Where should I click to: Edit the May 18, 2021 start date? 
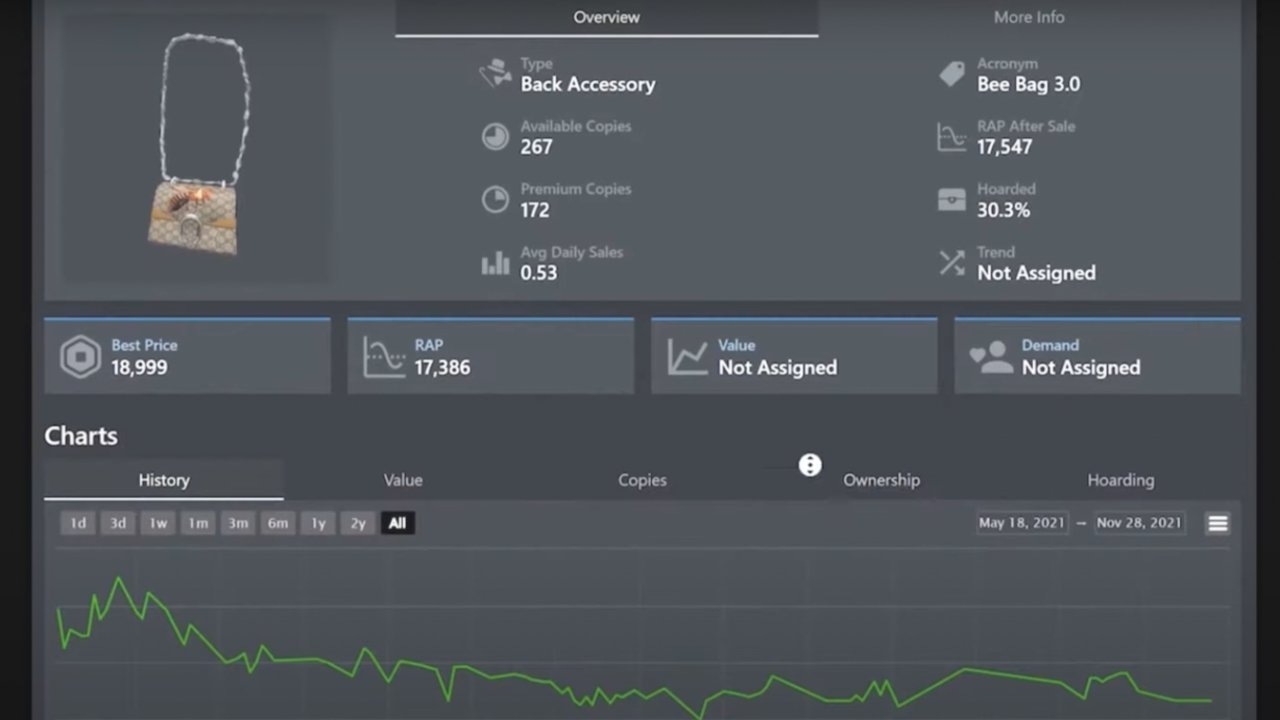(1022, 523)
